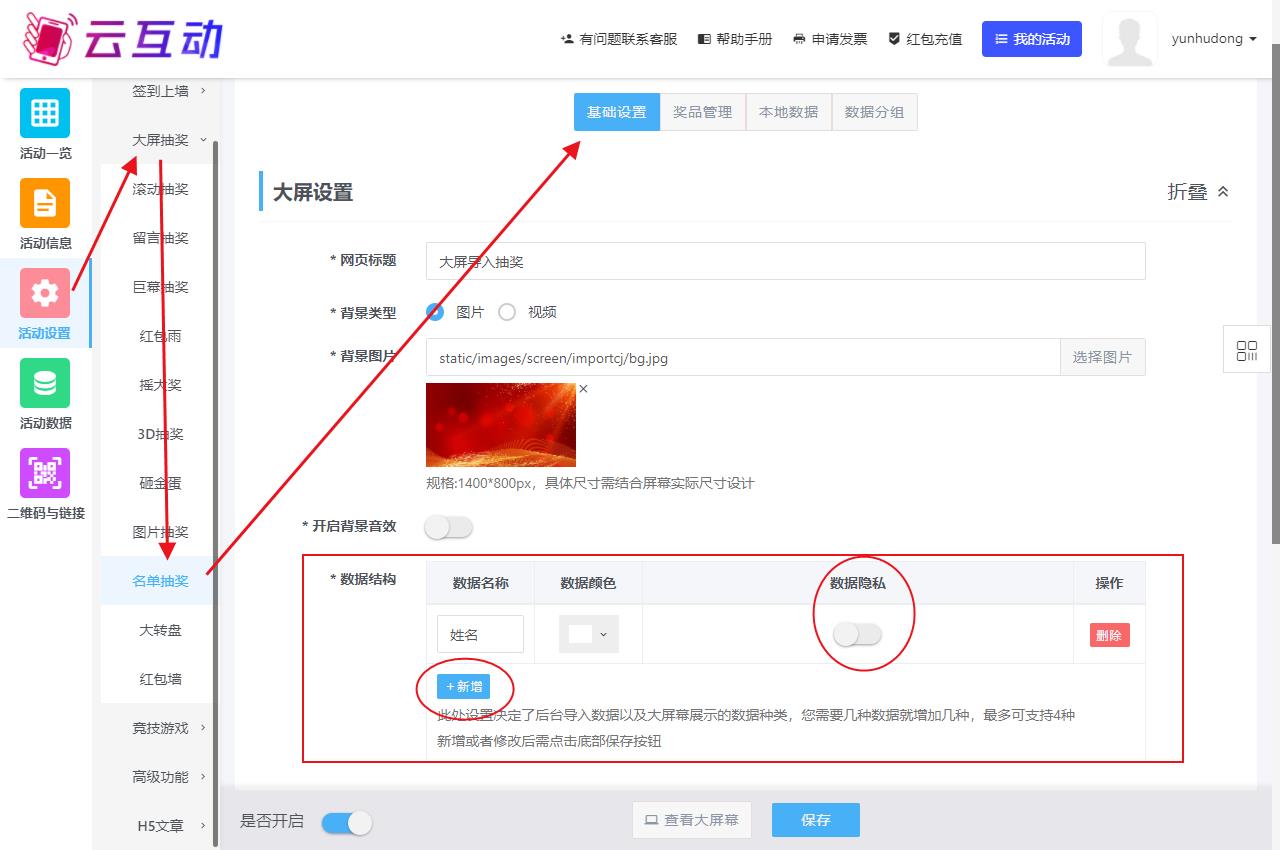
Task: Open the yunhudong account dropdown
Action: pos(1213,39)
